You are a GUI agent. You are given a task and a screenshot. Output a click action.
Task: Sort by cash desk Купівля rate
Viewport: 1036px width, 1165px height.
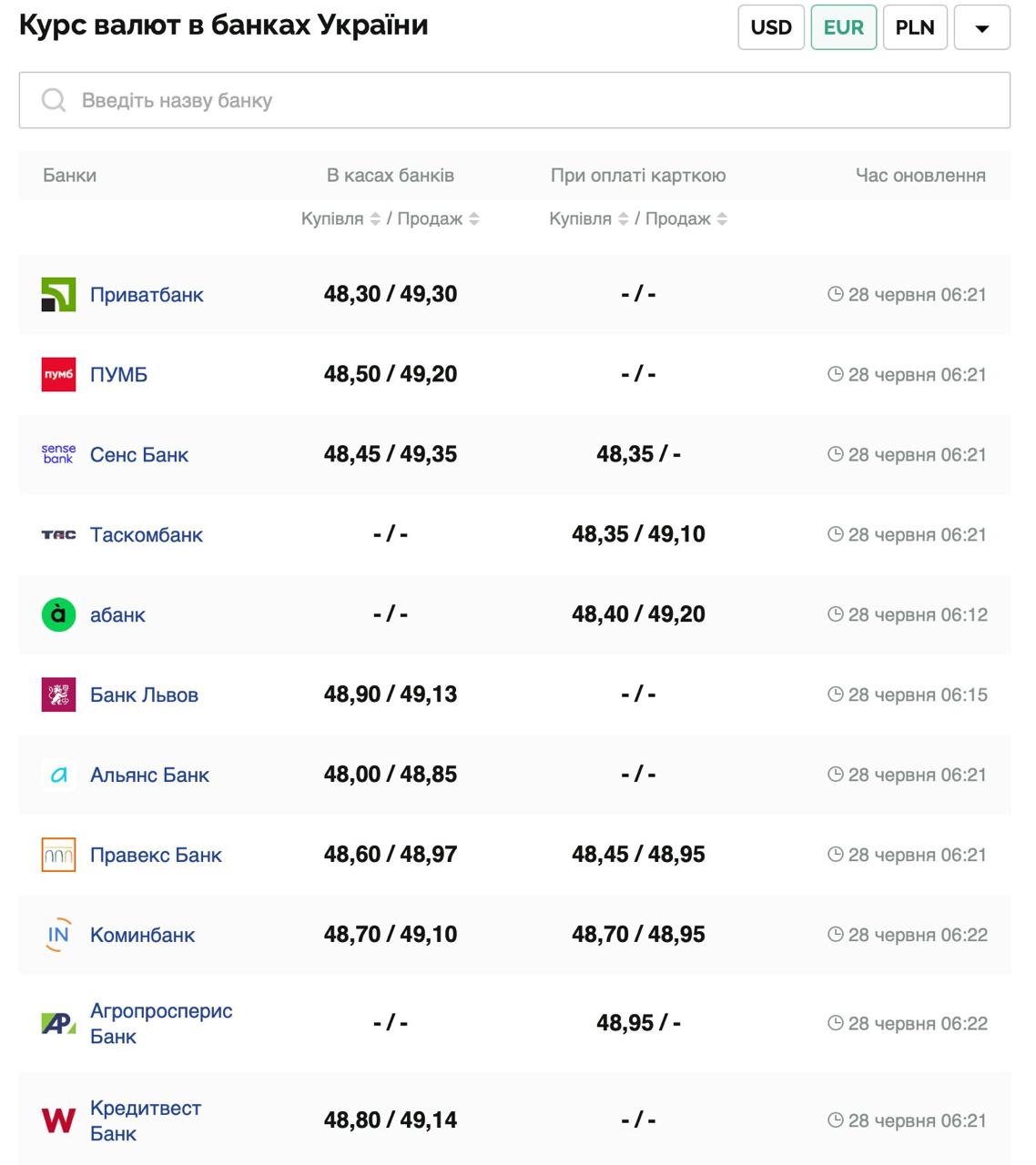click(x=374, y=219)
